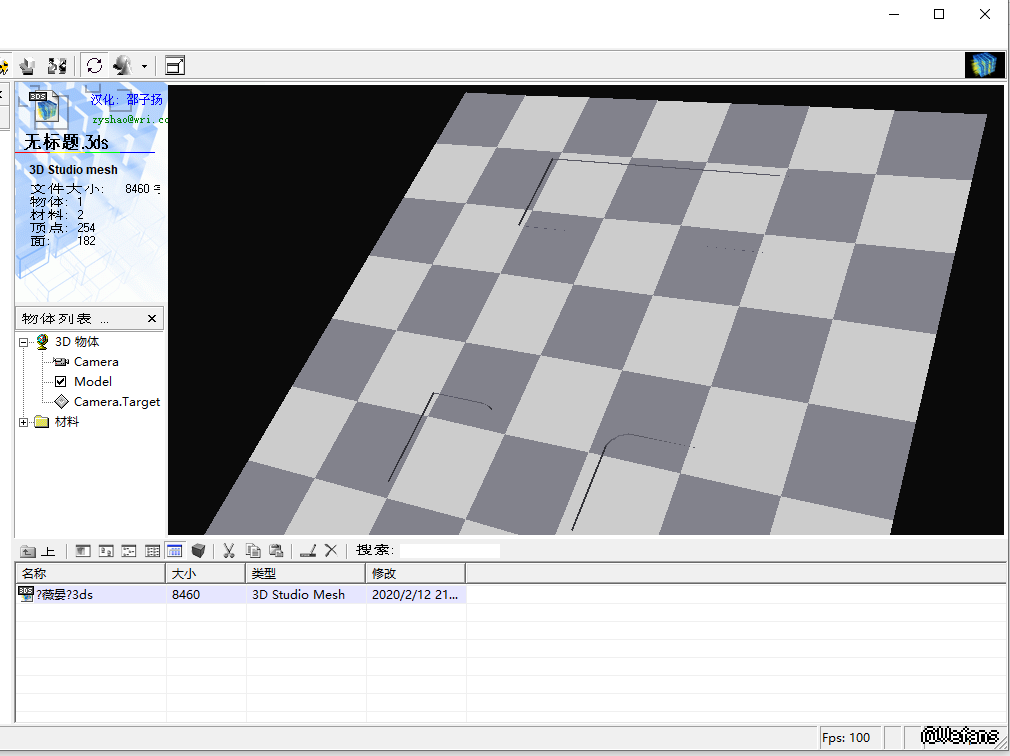Image resolution: width=1010 pixels, height=756 pixels.
Task: Select Camera.Target in the object tree
Action: coord(116,402)
